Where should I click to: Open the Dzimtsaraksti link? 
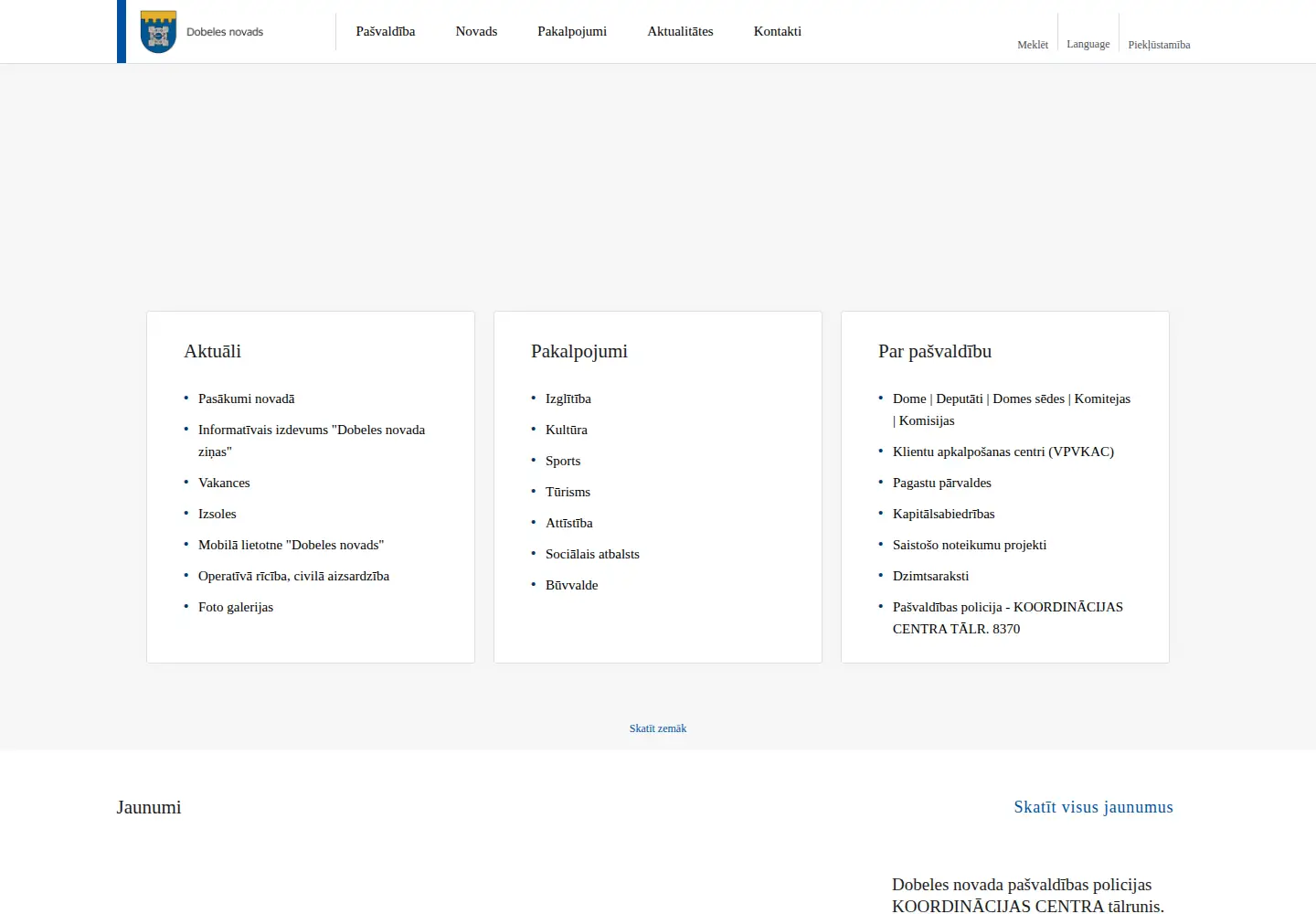click(930, 576)
